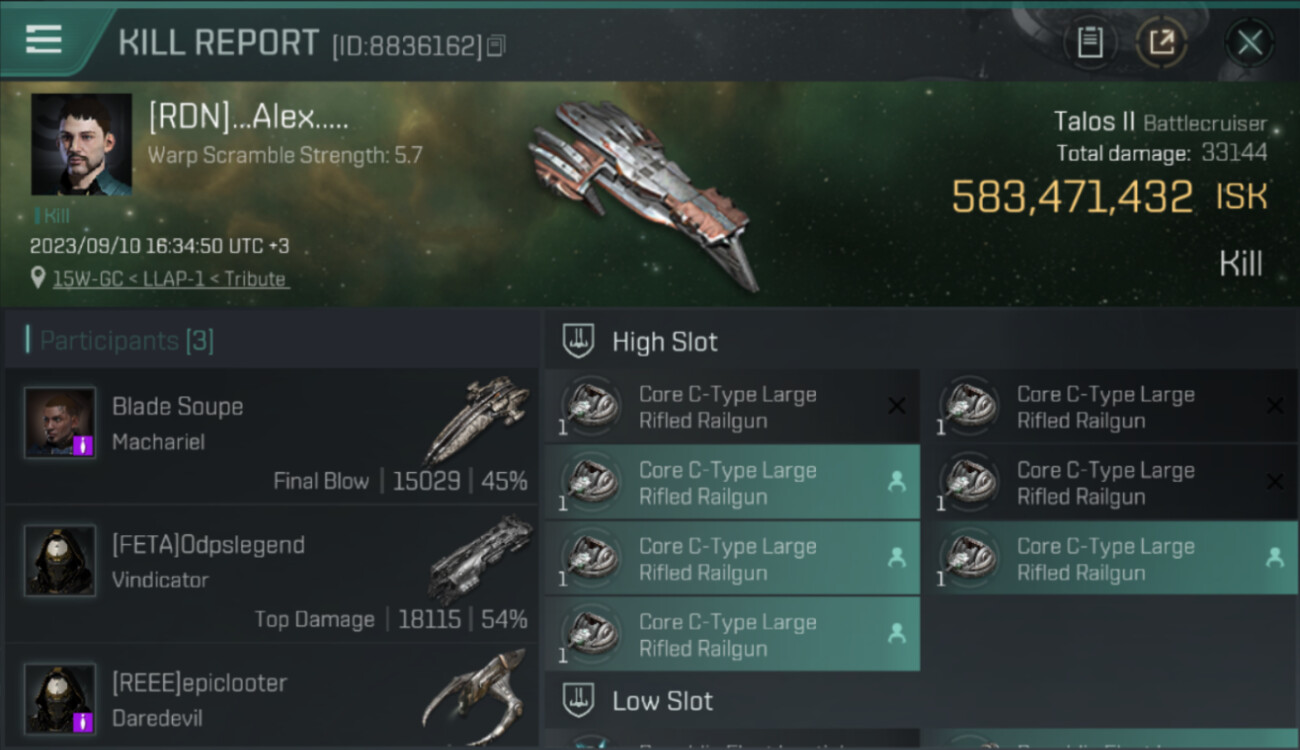The width and height of the screenshot is (1300, 750).
Task: Click the High Slot section icon
Action: point(579,341)
